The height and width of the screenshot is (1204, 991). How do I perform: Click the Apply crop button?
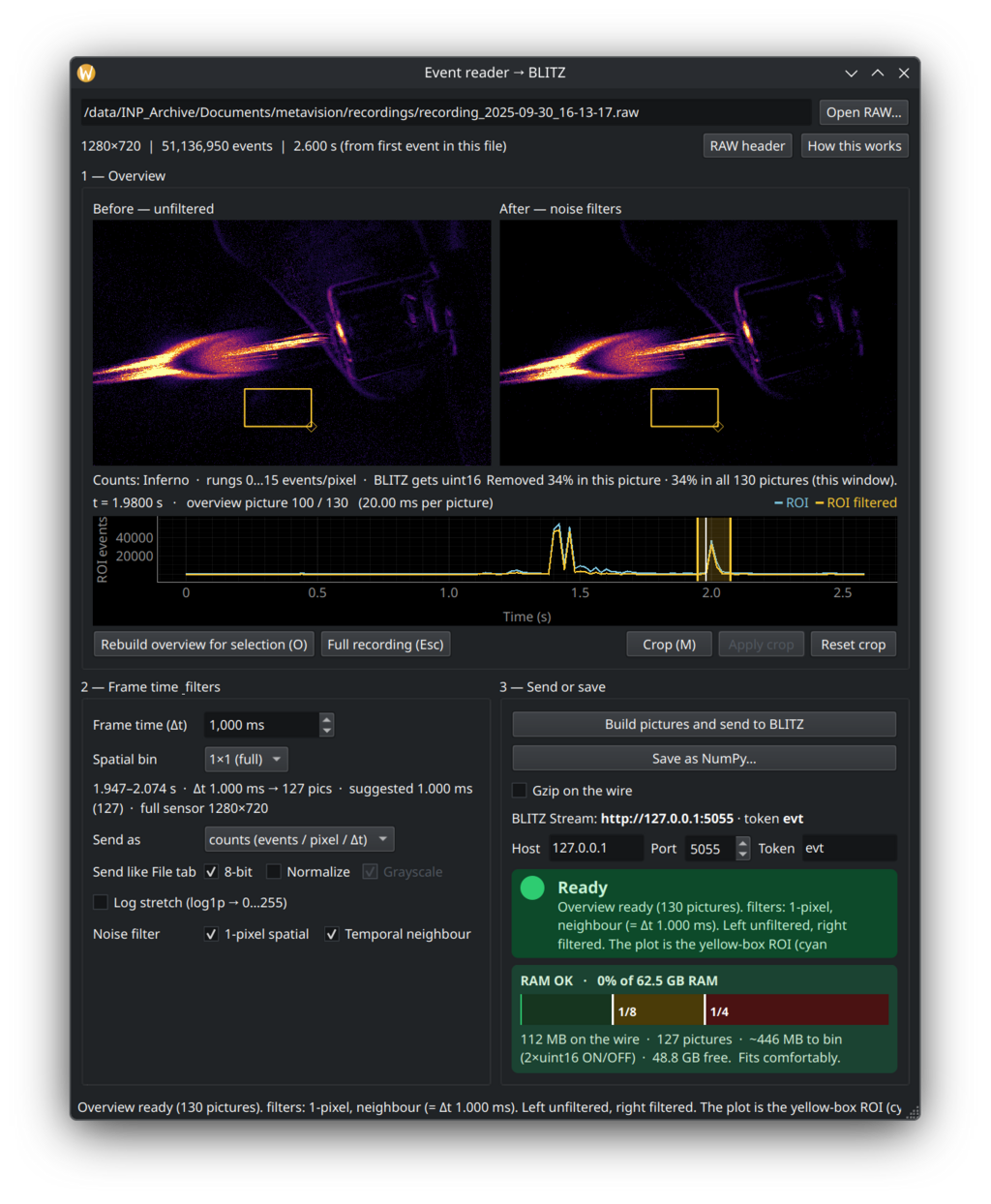[761, 645]
